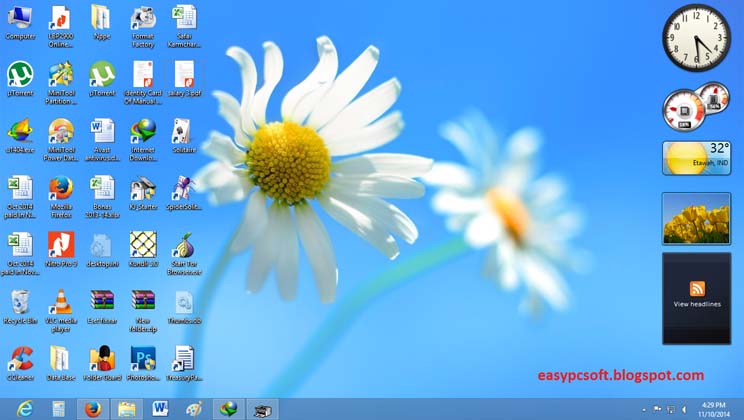
Task: Launch Paint from the taskbar
Action: point(194,409)
